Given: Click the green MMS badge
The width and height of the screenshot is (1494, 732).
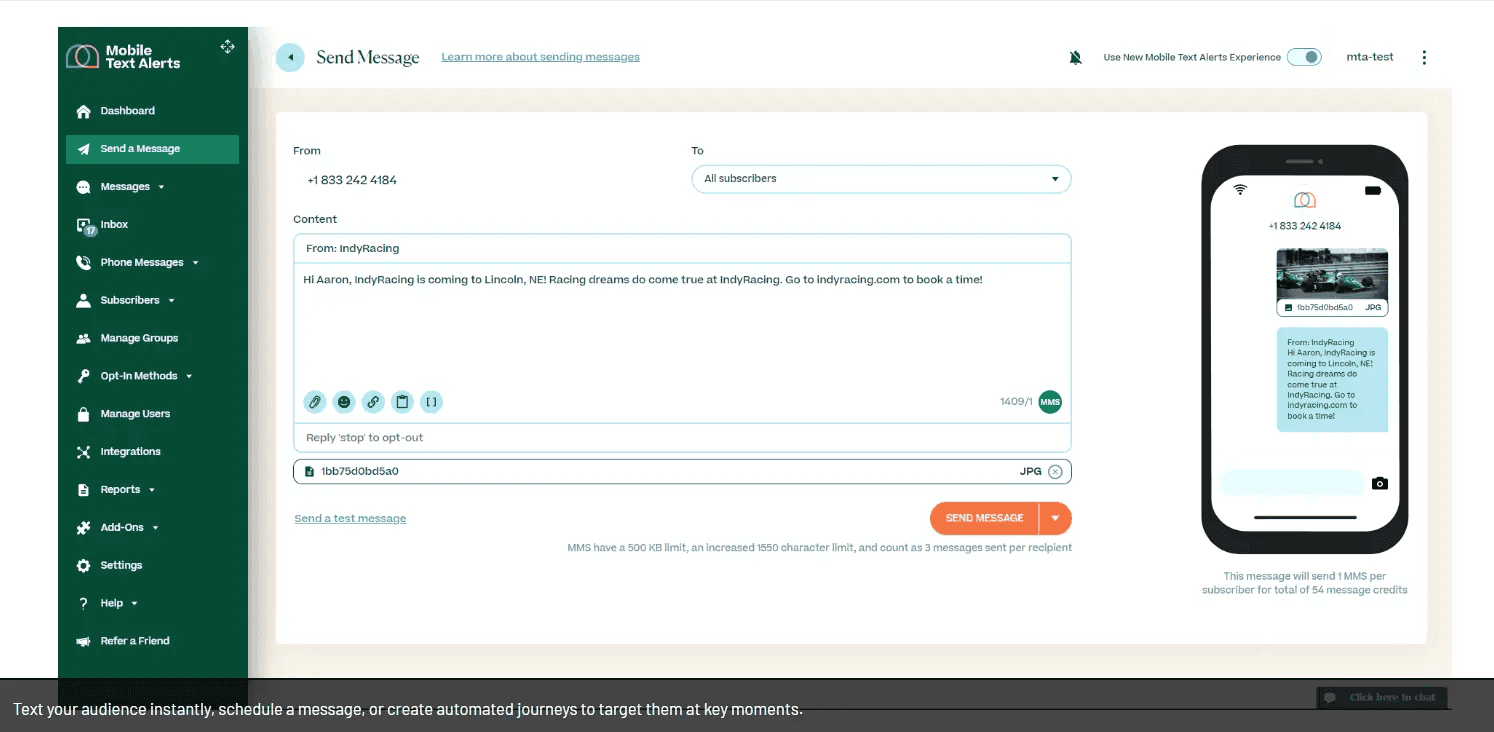Looking at the screenshot, I should [1050, 402].
